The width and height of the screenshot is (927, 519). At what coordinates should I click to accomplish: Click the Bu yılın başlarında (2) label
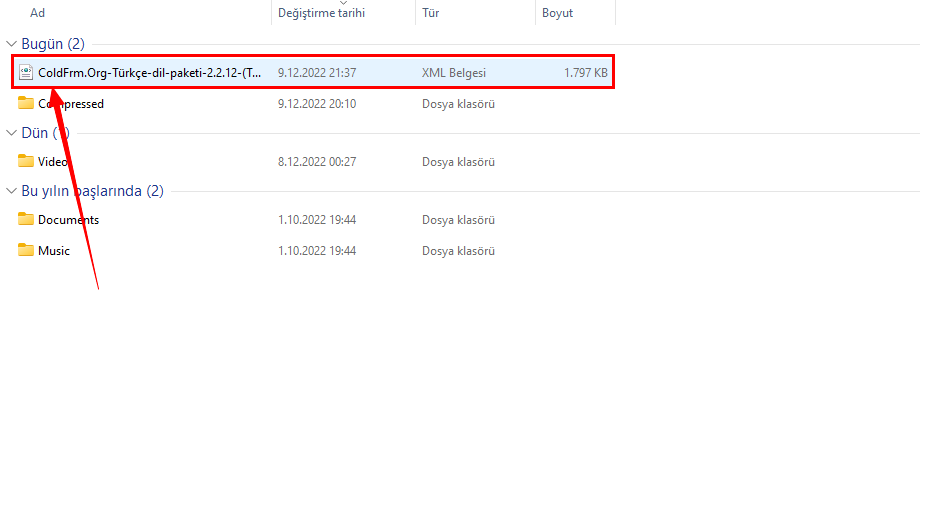92,191
